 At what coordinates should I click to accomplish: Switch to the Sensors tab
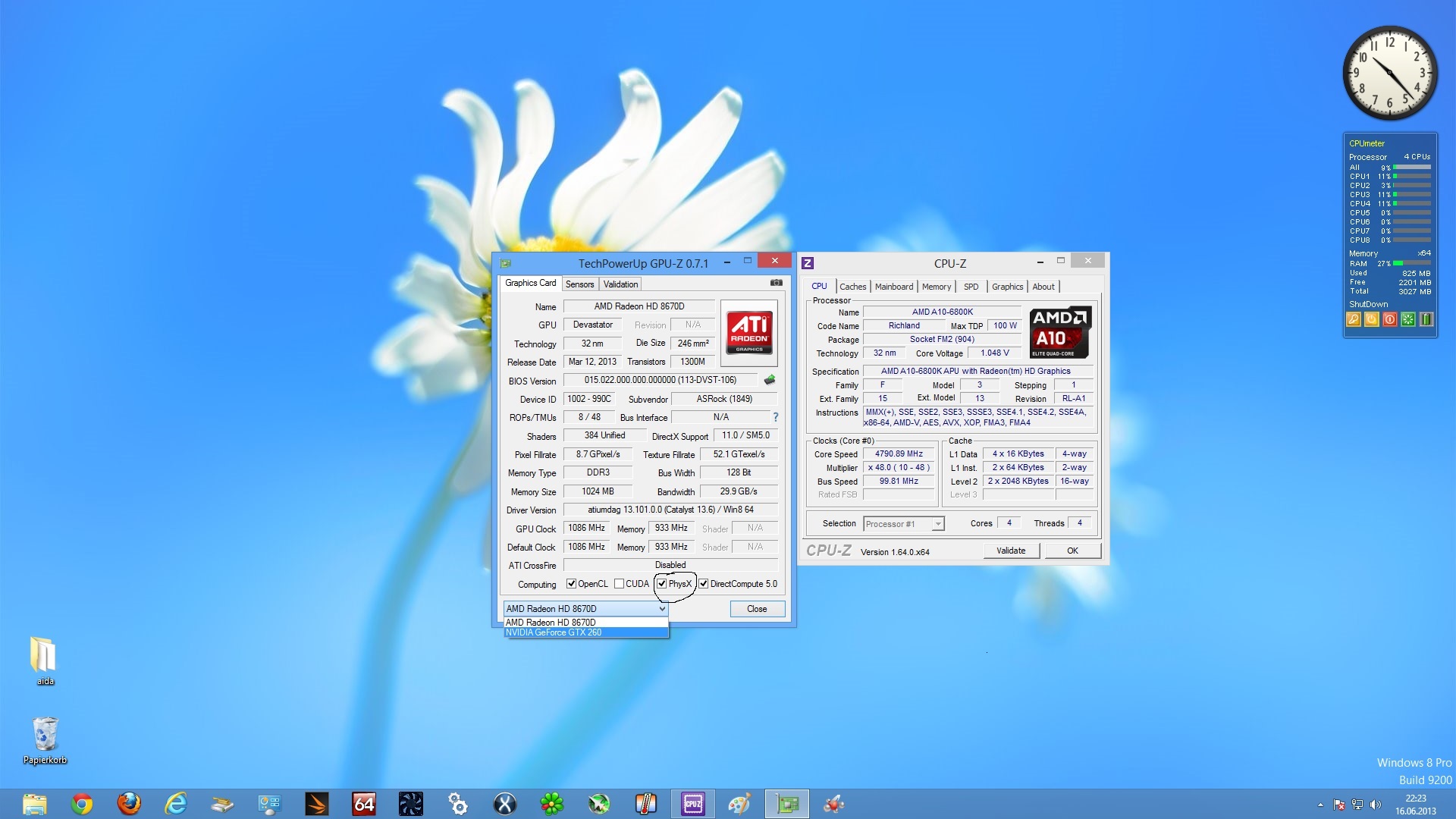pos(579,284)
